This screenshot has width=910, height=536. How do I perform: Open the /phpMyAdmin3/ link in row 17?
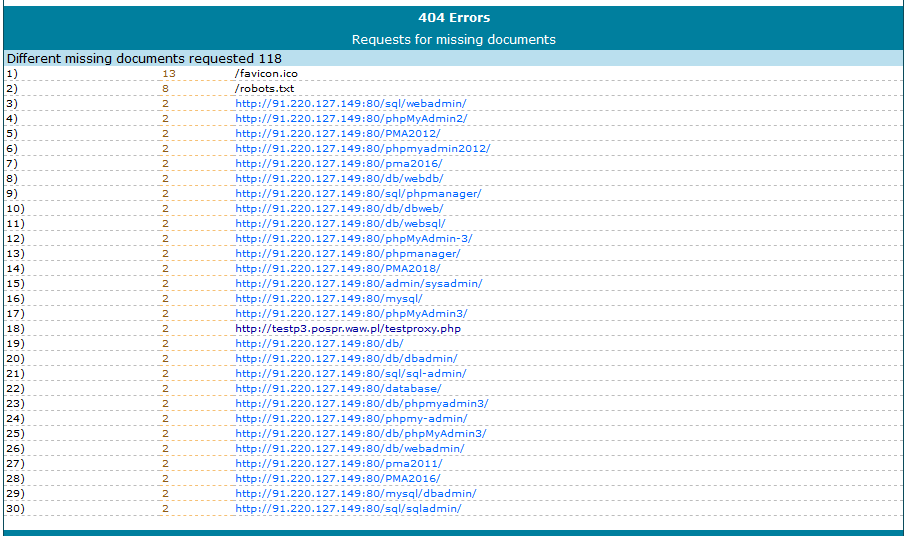click(351, 314)
